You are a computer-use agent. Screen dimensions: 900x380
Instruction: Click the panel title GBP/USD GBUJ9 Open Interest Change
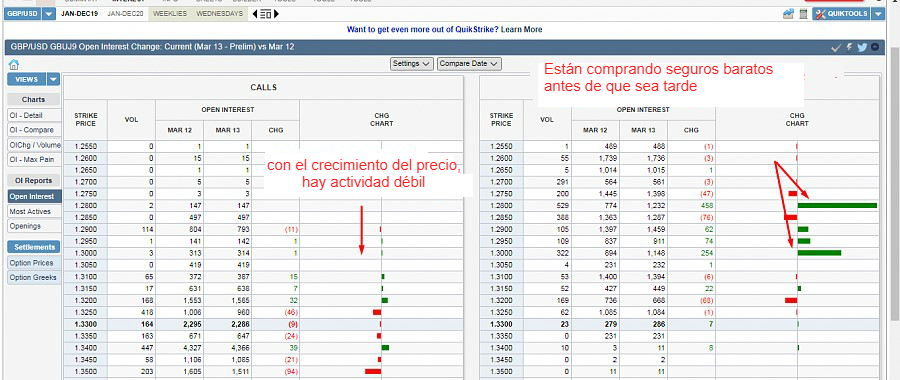point(153,47)
